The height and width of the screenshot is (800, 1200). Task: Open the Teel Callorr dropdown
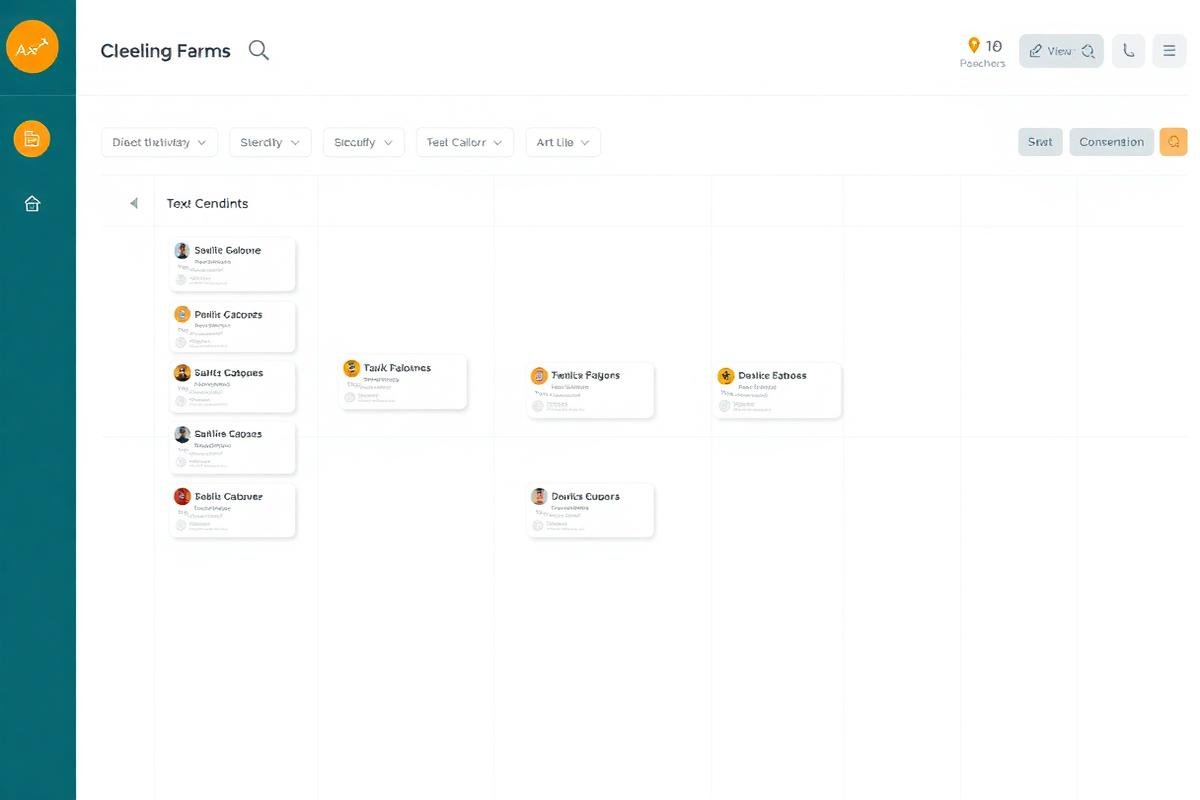pyautogui.click(x=464, y=142)
